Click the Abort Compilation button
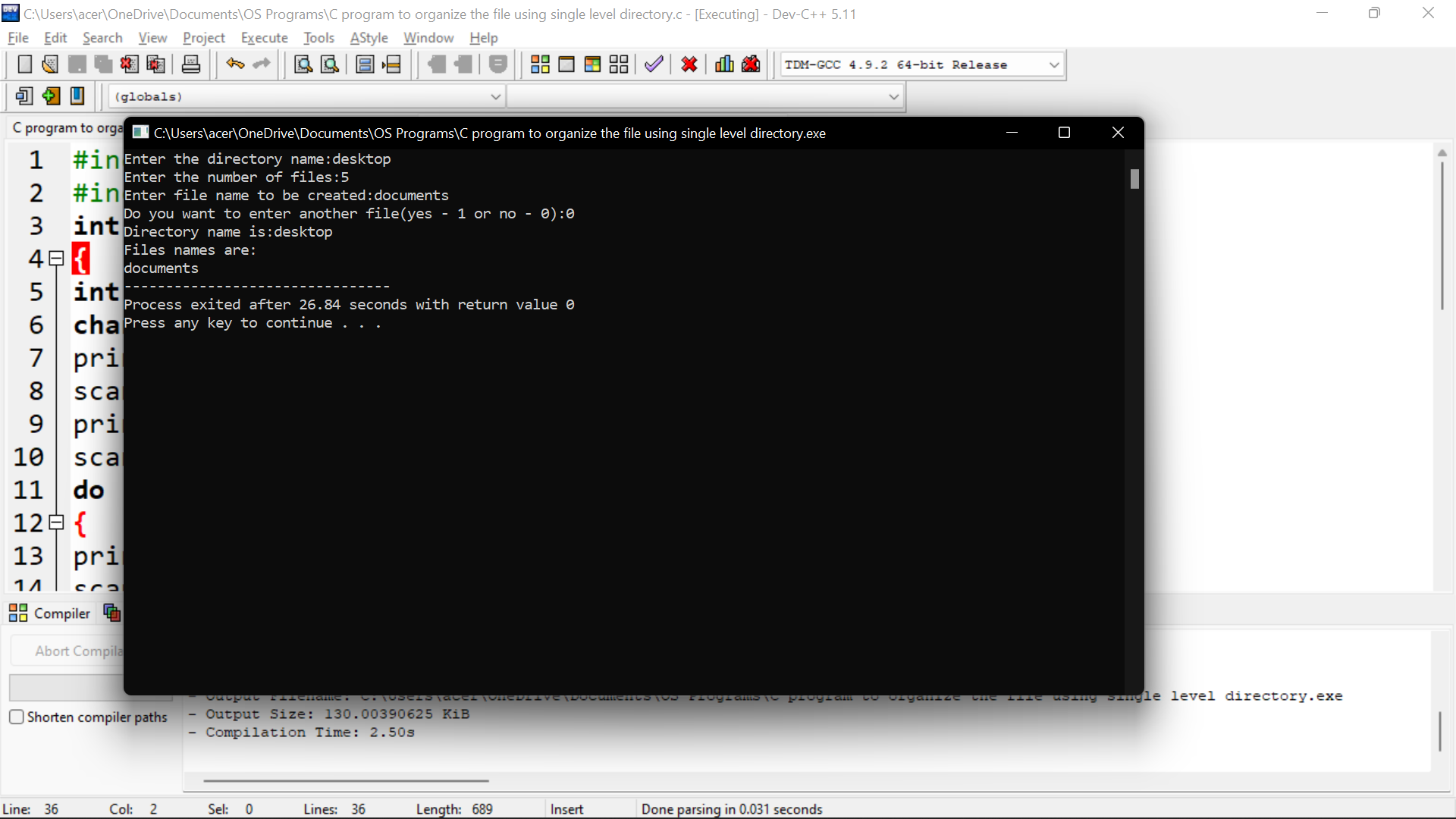 point(76,651)
